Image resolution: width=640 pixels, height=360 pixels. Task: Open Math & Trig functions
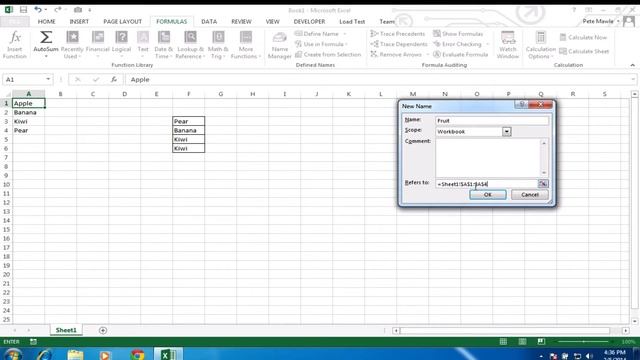(x=218, y=44)
